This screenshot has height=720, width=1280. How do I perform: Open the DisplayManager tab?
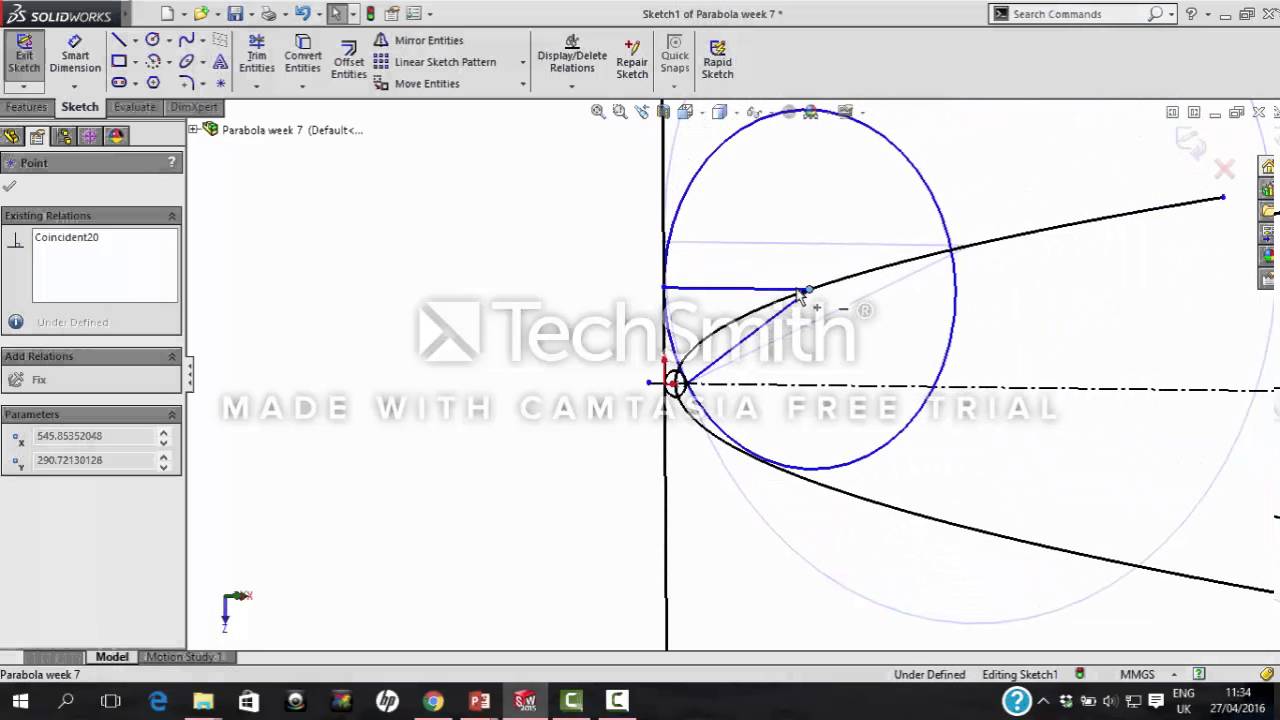pos(116,136)
